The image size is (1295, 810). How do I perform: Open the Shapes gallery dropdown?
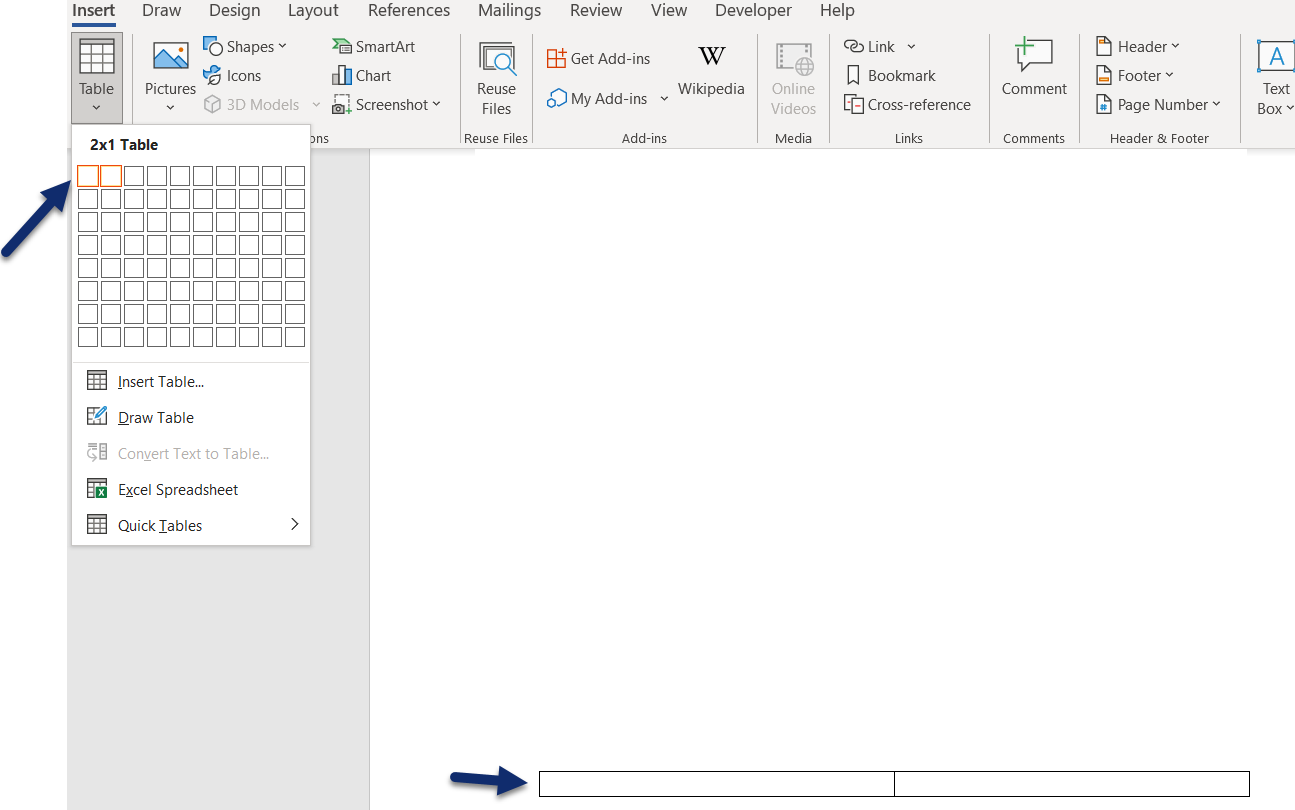[x=245, y=46]
